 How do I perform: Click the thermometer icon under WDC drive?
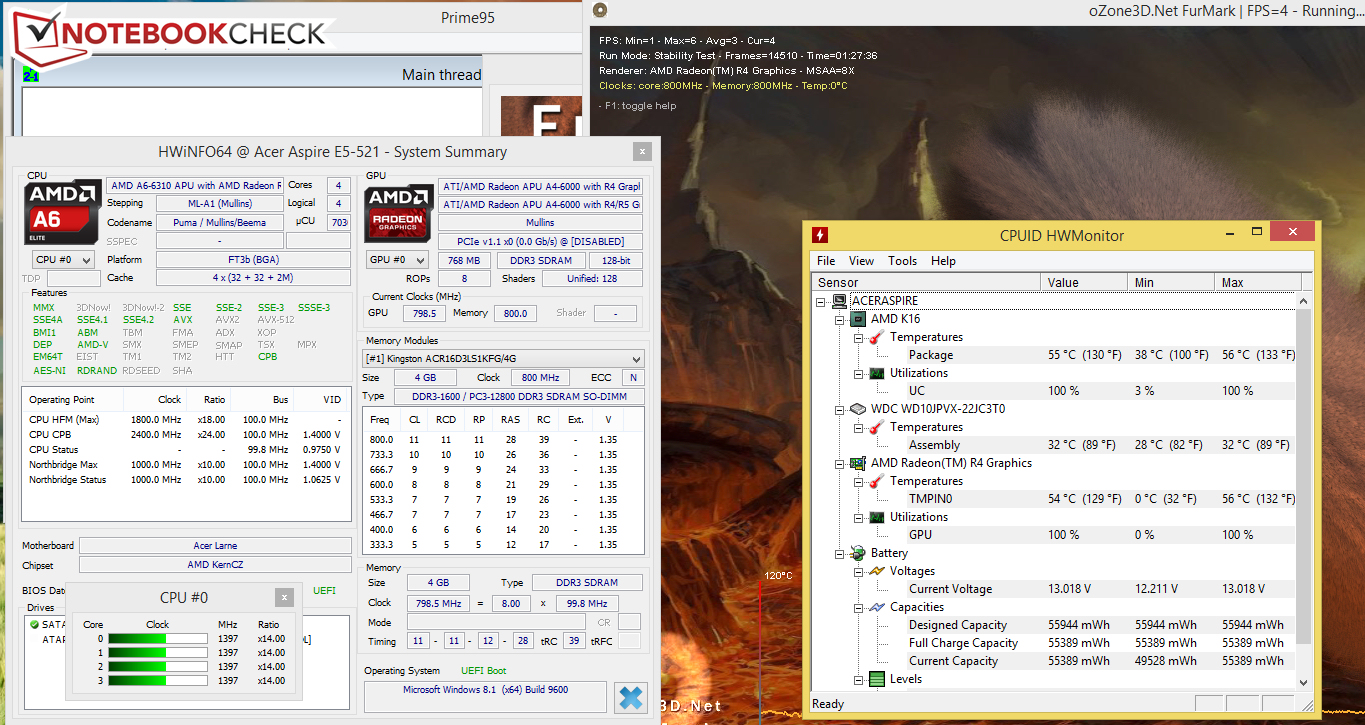876,427
